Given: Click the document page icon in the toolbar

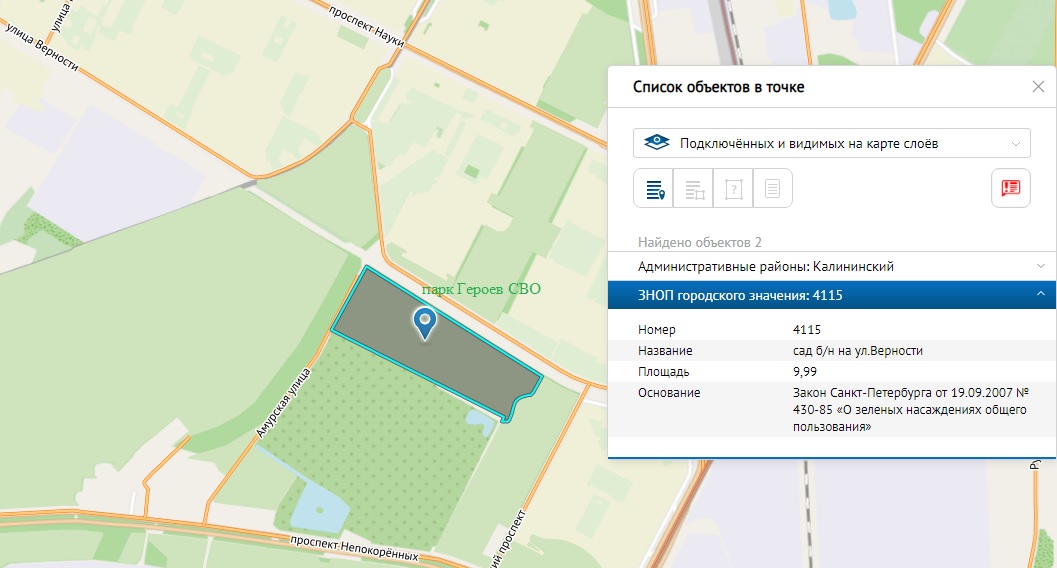Looking at the screenshot, I should click(x=772, y=188).
